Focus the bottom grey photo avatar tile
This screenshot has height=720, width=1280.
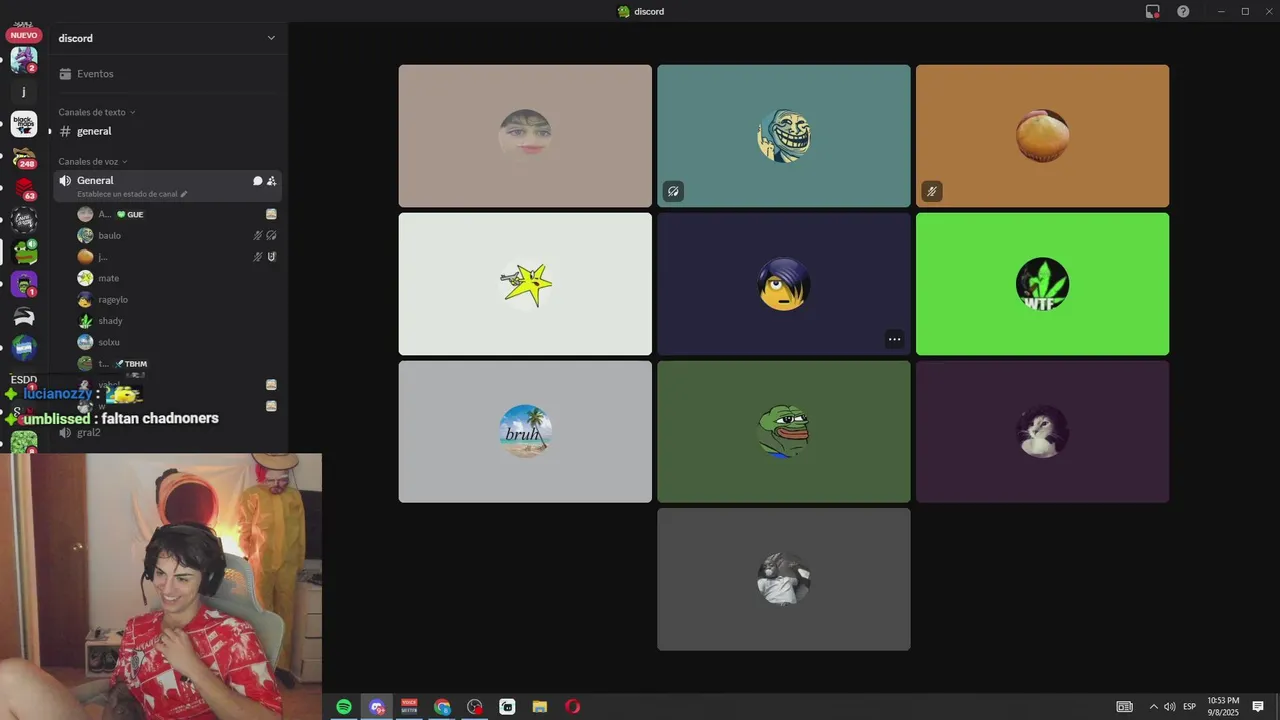click(x=784, y=579)
